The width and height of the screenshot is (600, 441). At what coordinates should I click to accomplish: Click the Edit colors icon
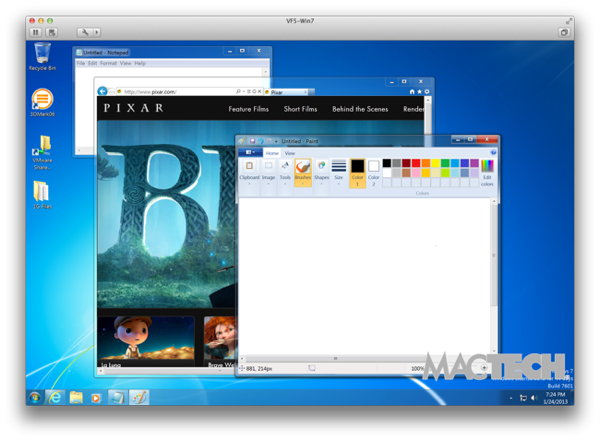pyautogui.click(x=487, y=171)
